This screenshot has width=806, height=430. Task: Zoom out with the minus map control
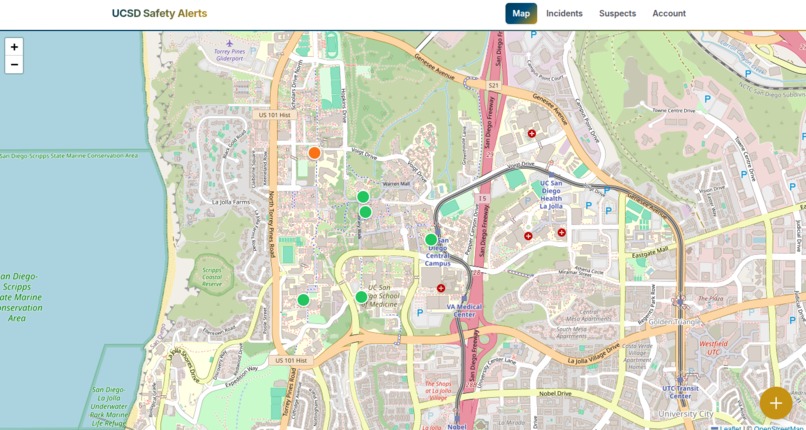pyautogui.click(x=14, y=65)
